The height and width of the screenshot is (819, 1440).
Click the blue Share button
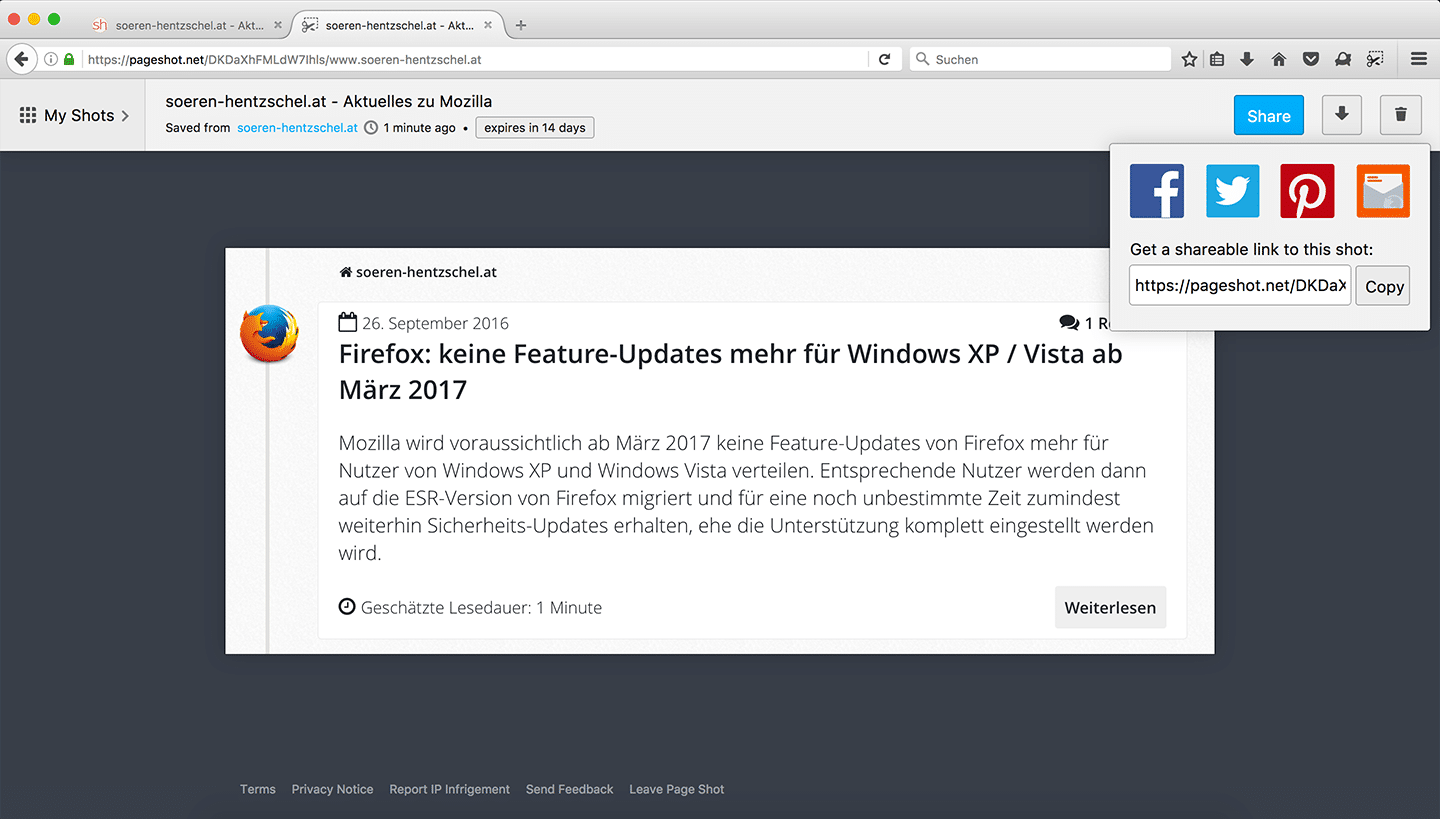click(1269, 116)
